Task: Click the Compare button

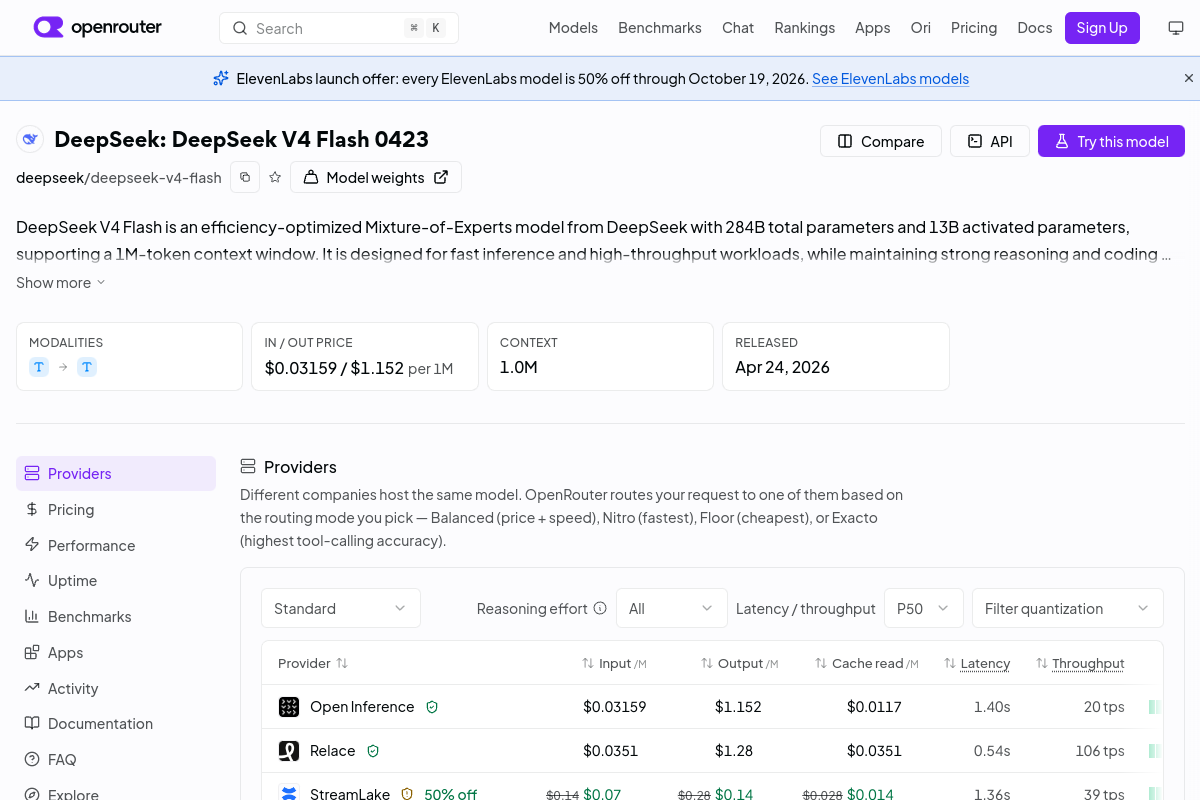Action: [881, 141]
